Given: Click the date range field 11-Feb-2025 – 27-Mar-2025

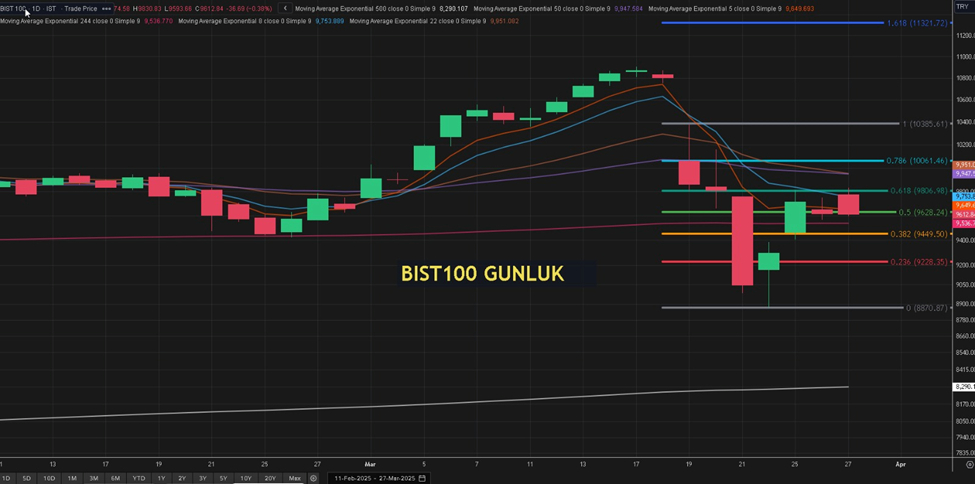Looking at the screenshot, I should [x=368, y=478].
